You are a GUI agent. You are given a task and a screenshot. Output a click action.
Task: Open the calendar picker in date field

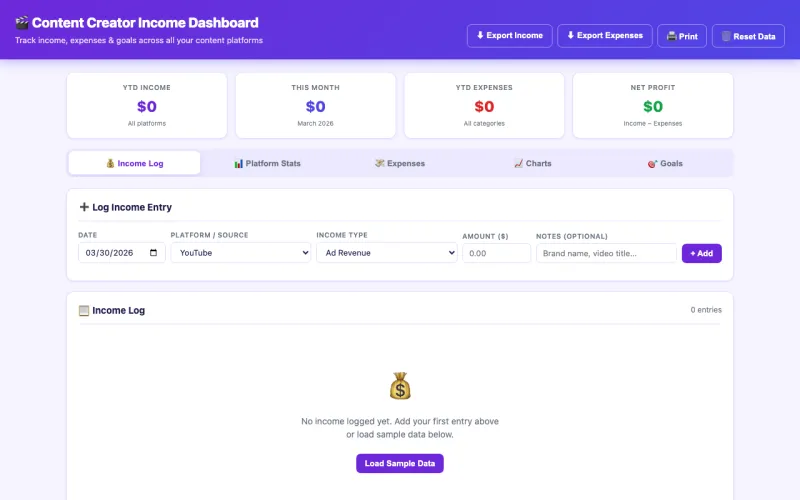[x=153, y=253]
